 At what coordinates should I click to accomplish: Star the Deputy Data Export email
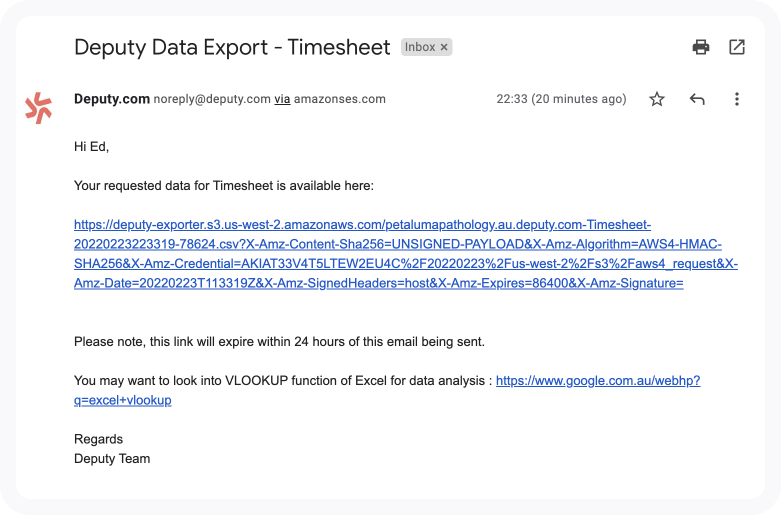click(657, 99)
